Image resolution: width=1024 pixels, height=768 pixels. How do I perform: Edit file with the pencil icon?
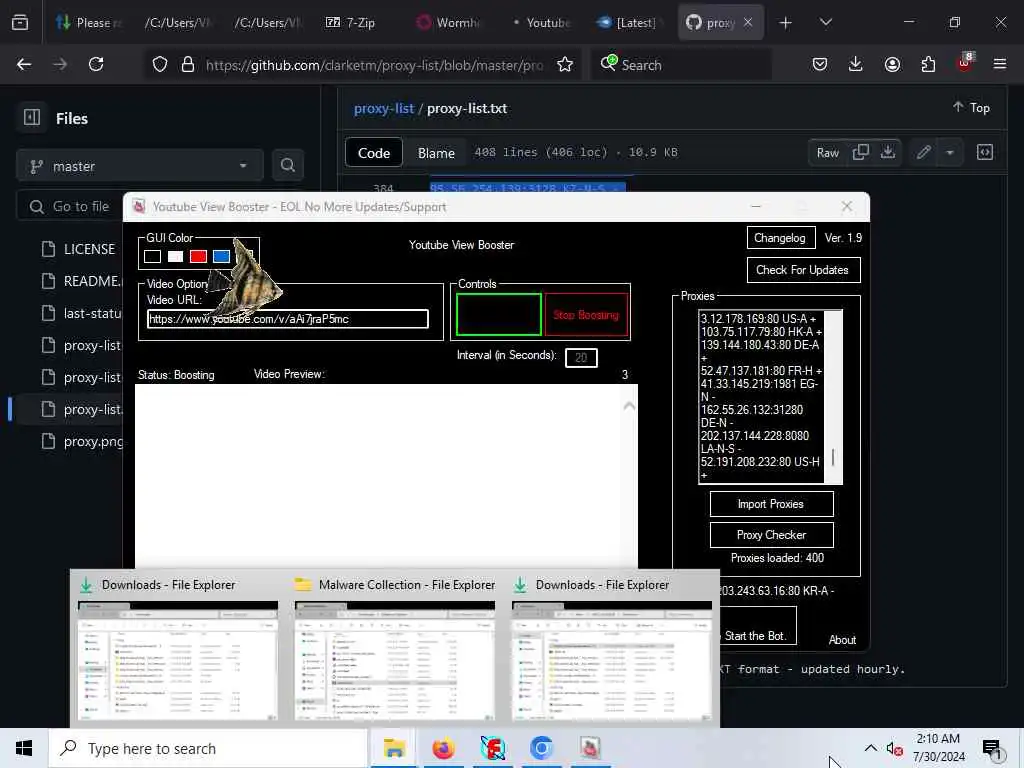[x=923, y=152]
